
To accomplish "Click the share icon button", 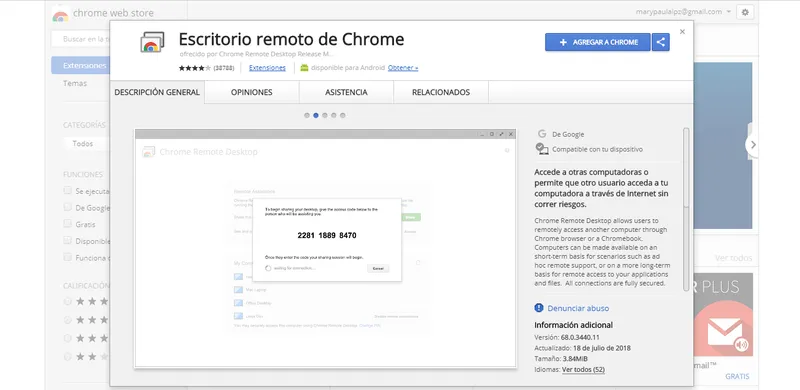I will click(661, 42).
